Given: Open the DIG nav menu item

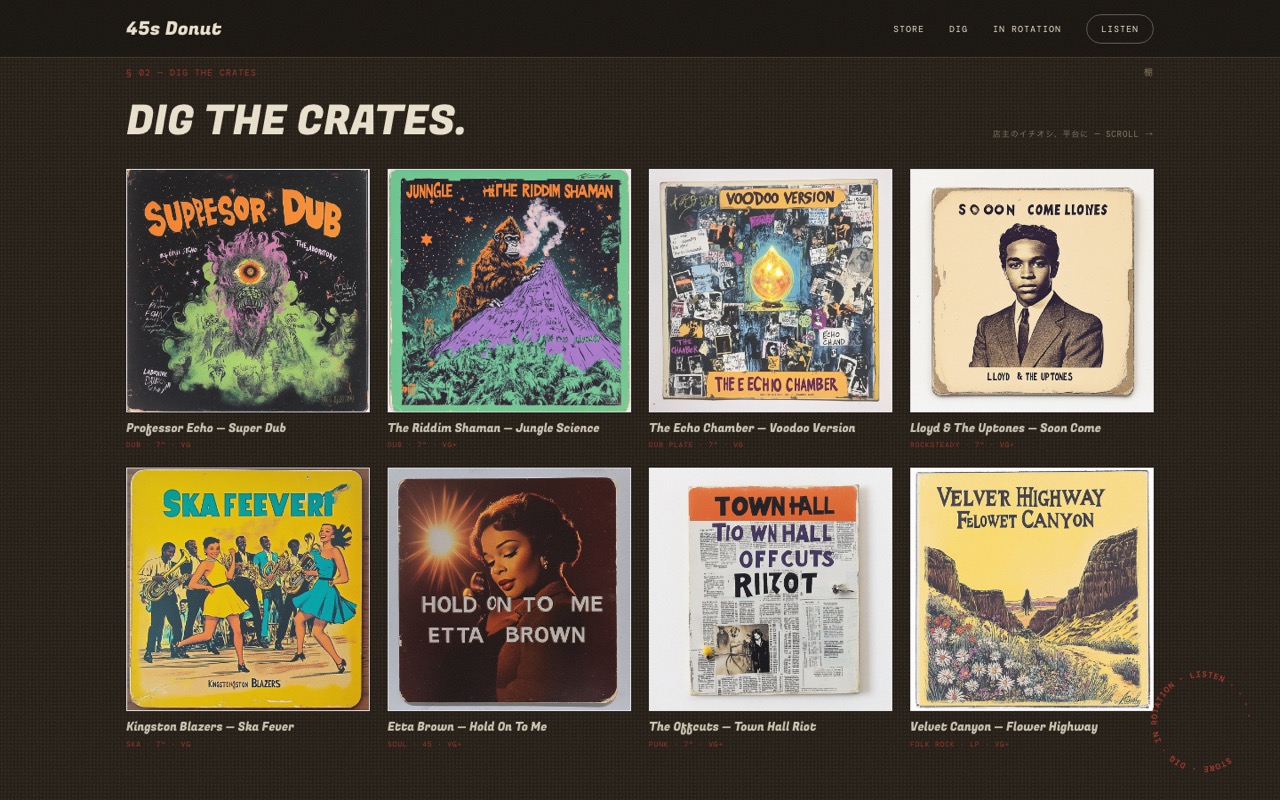Looking at the screenshot, I should tap(958, 29).
